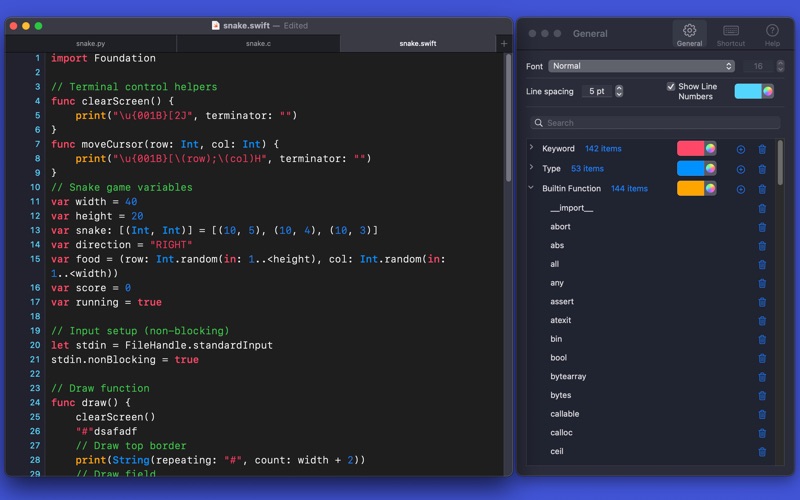Viewport: 800px width, 500px height.
Task: Open the Font dropdown showing Normal
Action: pos(641,66)
